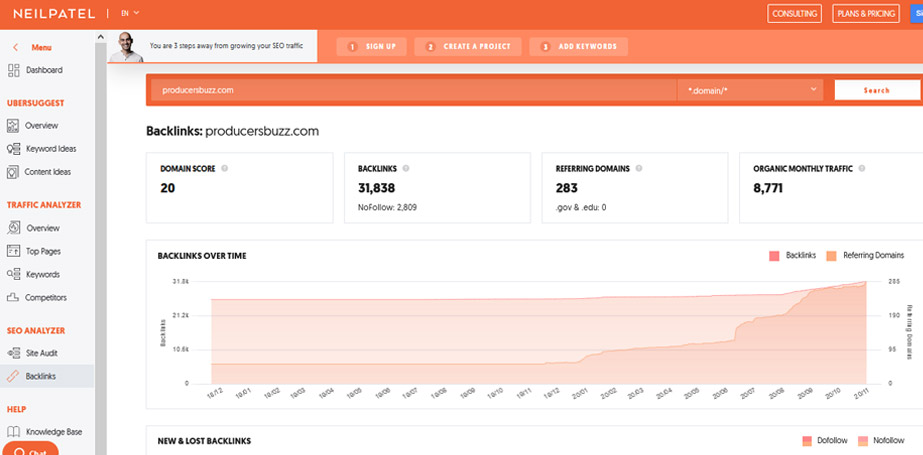
Task: Click the backlinks count 31,838
Action: [376, 188]
